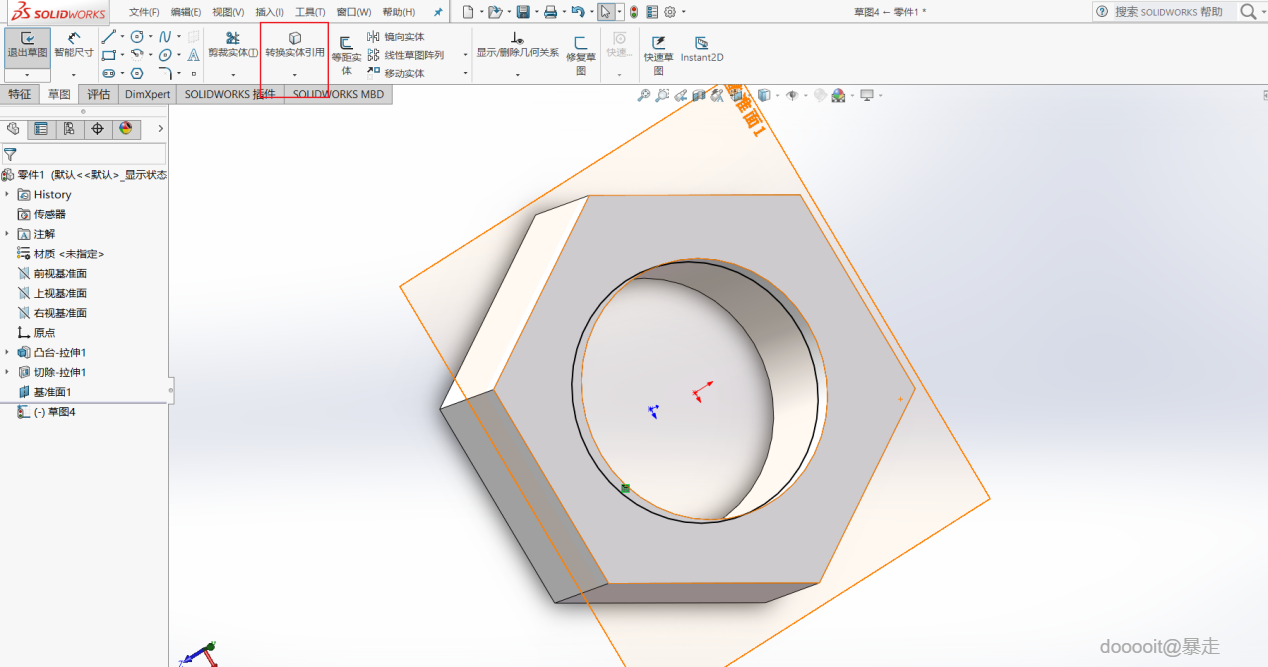
Task: Select the Smart Dimension (智能尺寸) tool
Action: click(x=73, y=44)
